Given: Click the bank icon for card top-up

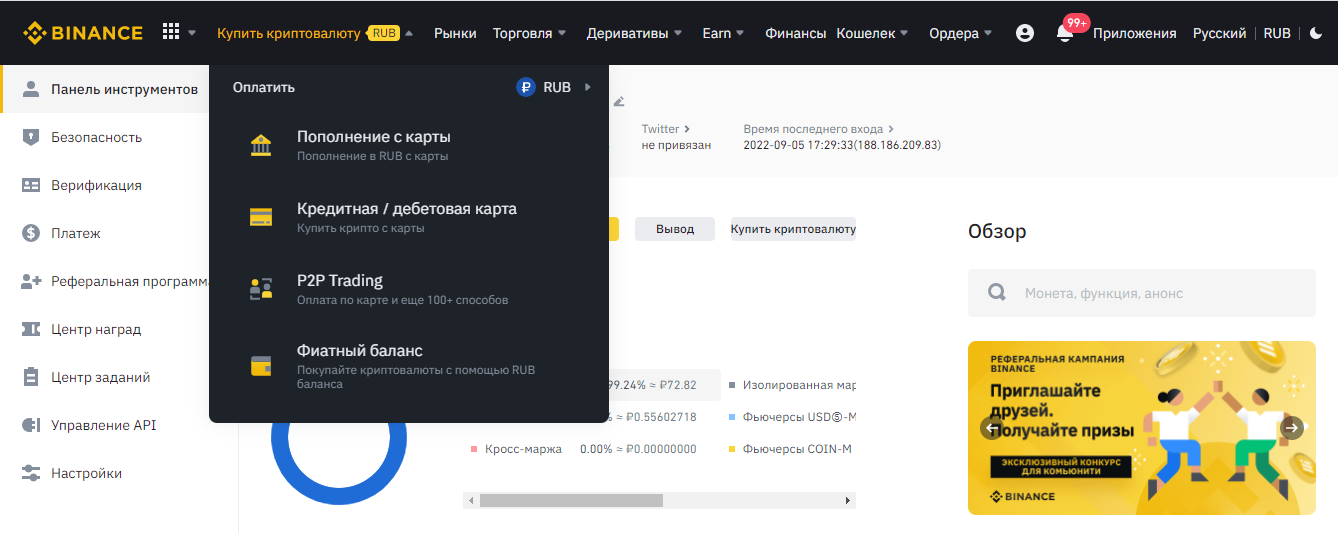Looking at the screenshot, I should point(261,146).
